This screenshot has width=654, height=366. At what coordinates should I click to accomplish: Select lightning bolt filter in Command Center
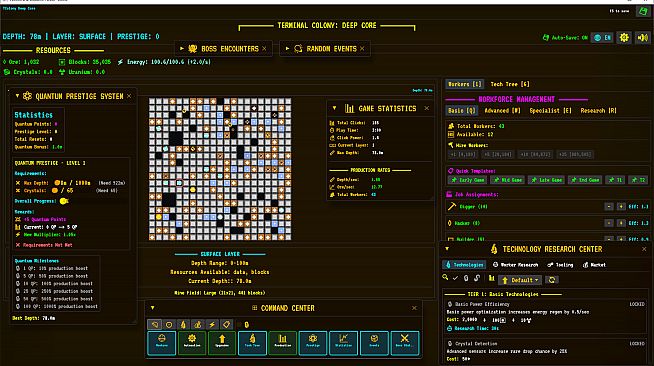(212, 325)
